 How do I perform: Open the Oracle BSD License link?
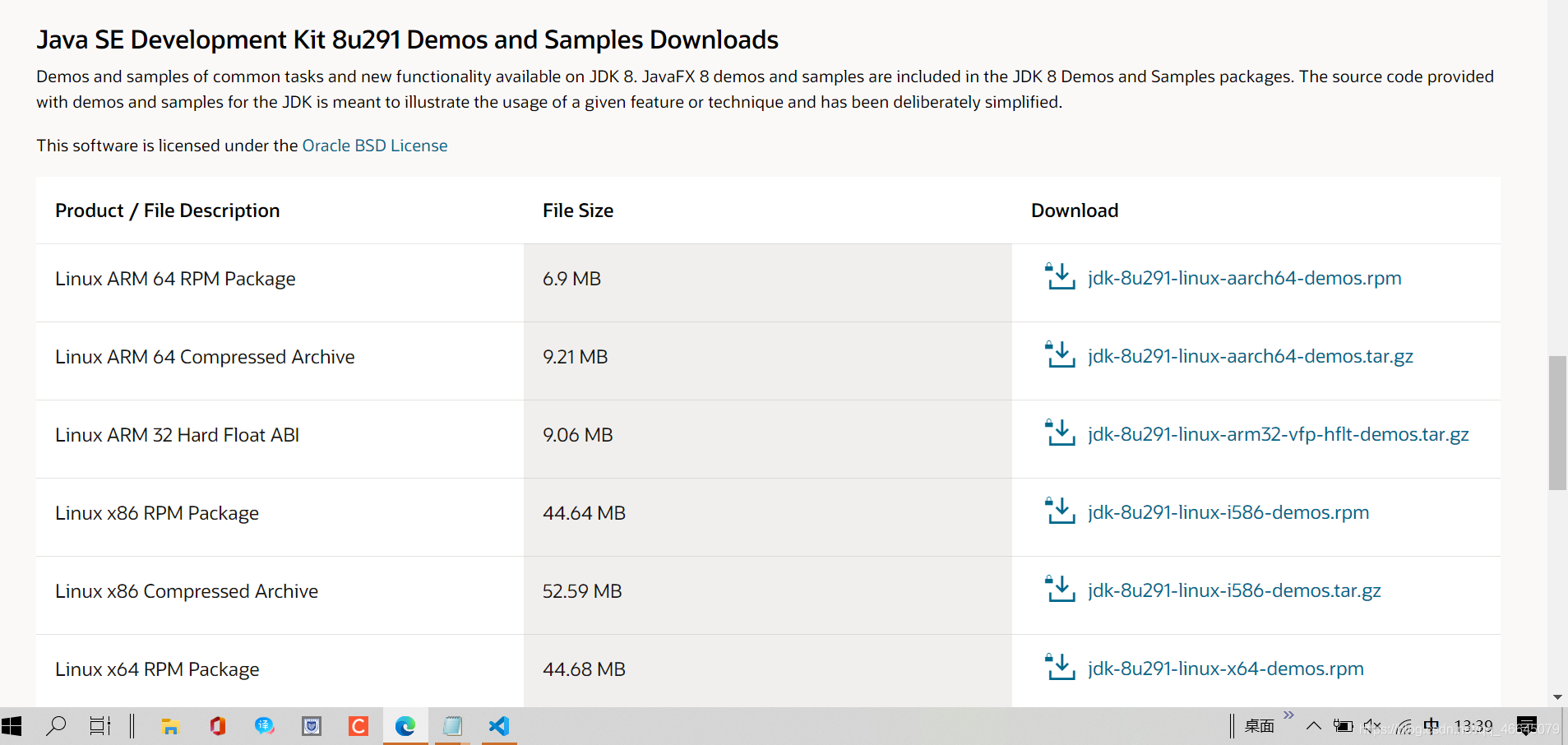[x=375, y=146]
